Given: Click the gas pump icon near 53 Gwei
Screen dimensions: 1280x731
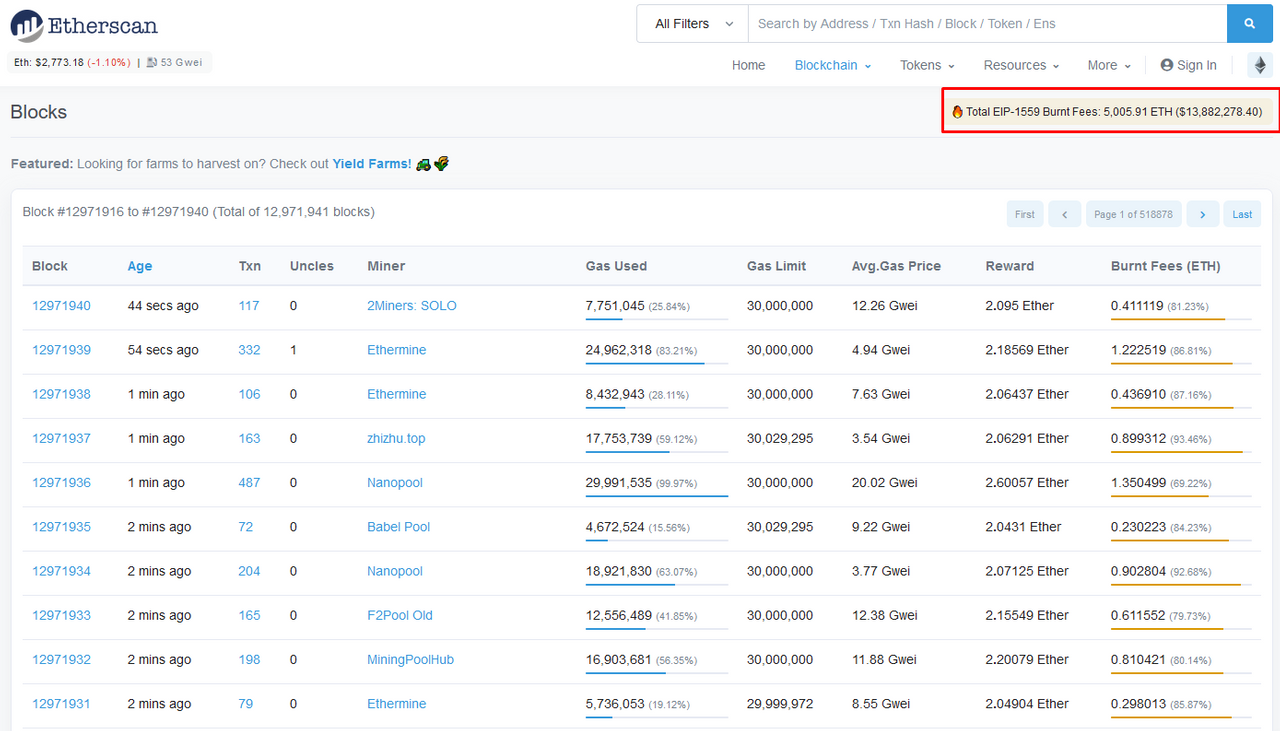Looking at the screenshot, I should pyautogui.click(x=152, y=62).
